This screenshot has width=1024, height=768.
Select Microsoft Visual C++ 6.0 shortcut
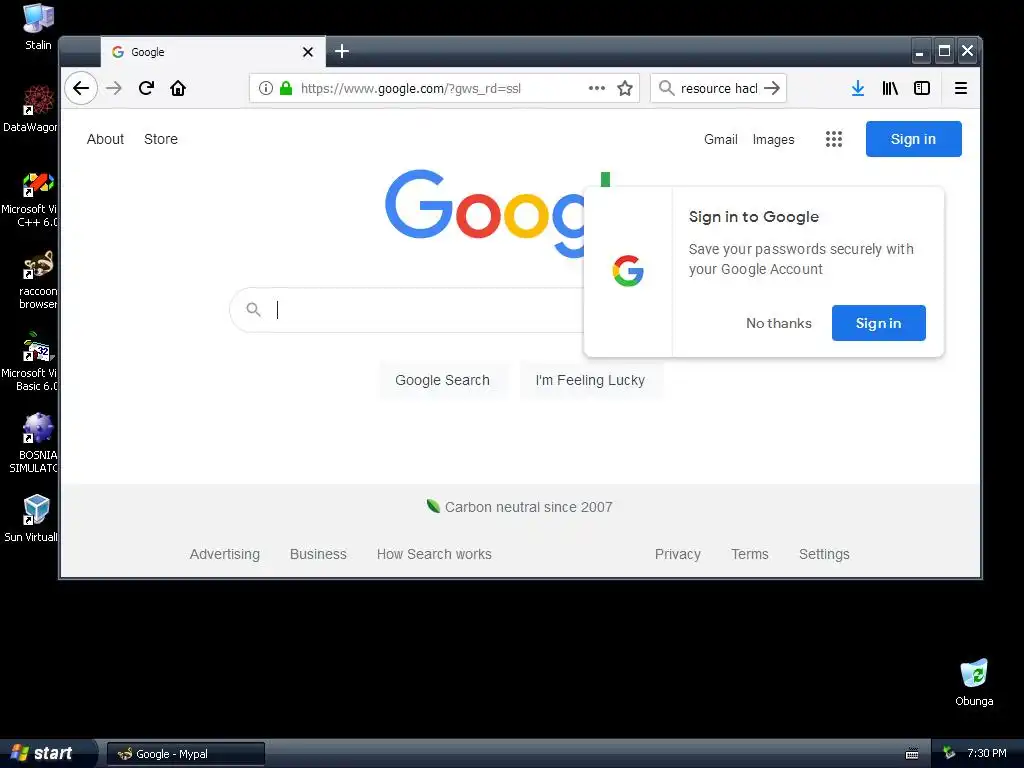coord(30,199)
